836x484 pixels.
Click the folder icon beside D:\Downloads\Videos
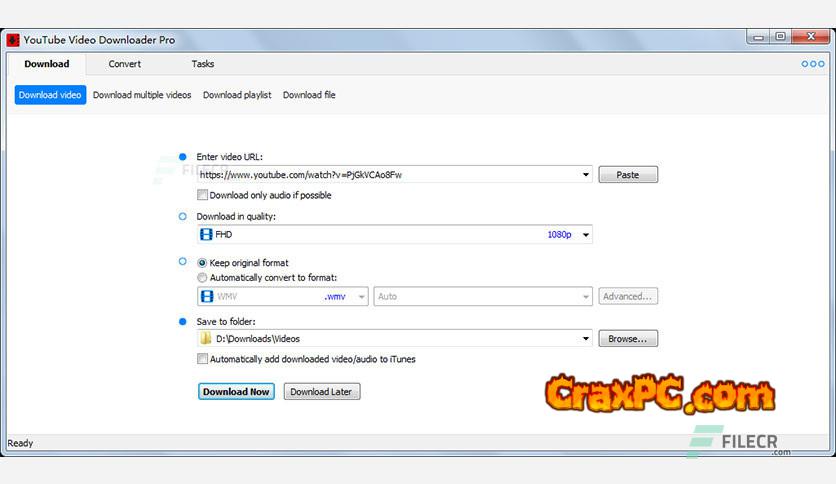pyautogui.click(x=206, y=338)
